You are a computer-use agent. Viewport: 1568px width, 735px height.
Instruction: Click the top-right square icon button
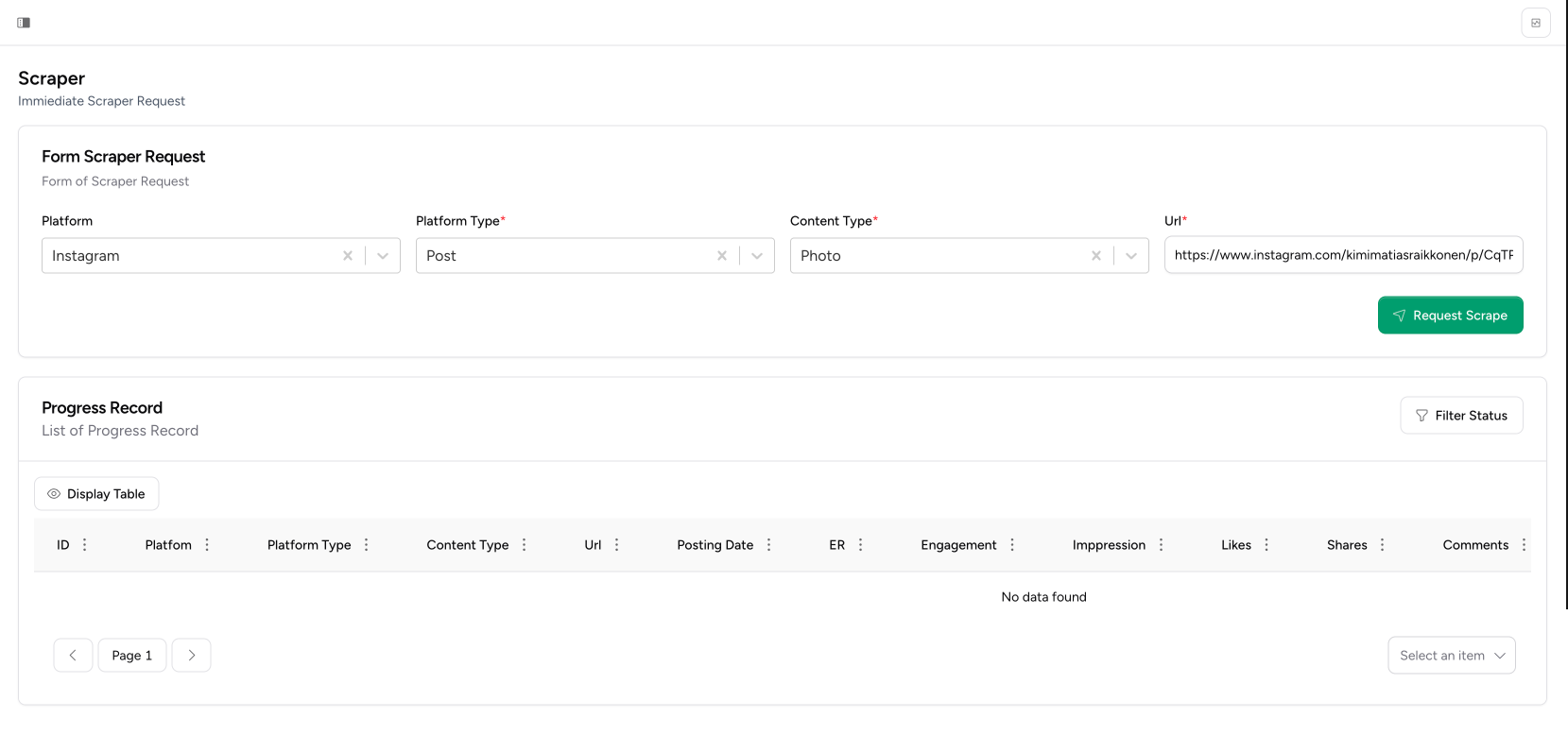(x=1536, y=23)
